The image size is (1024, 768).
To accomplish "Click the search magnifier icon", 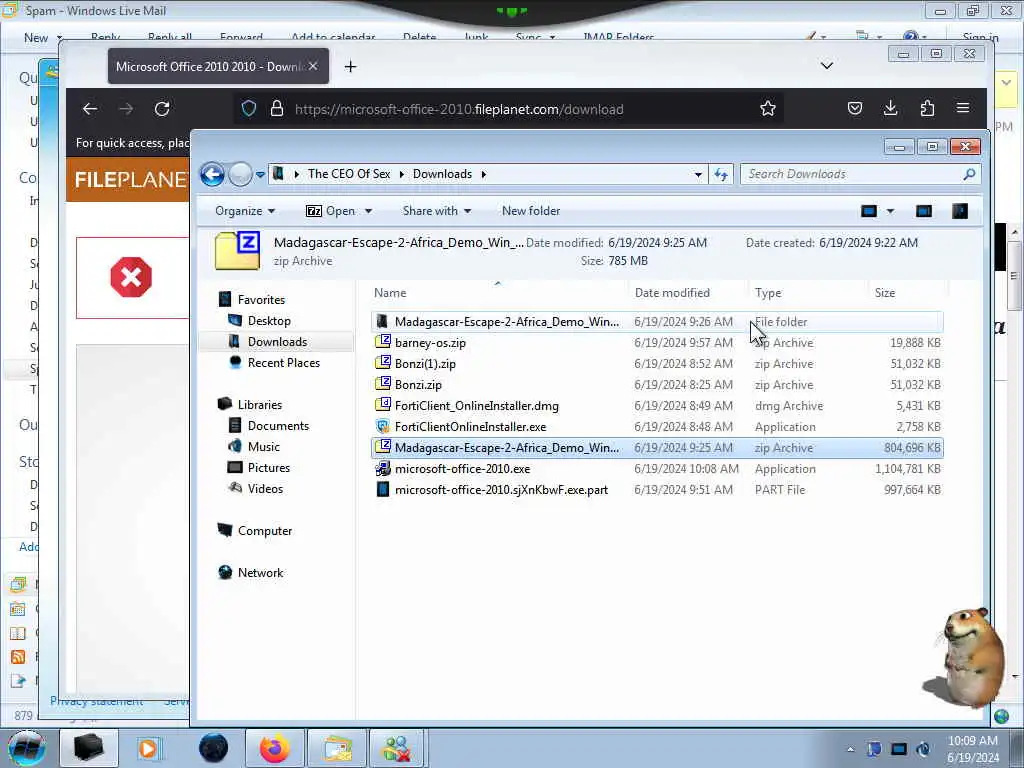I will coord(969,174).
